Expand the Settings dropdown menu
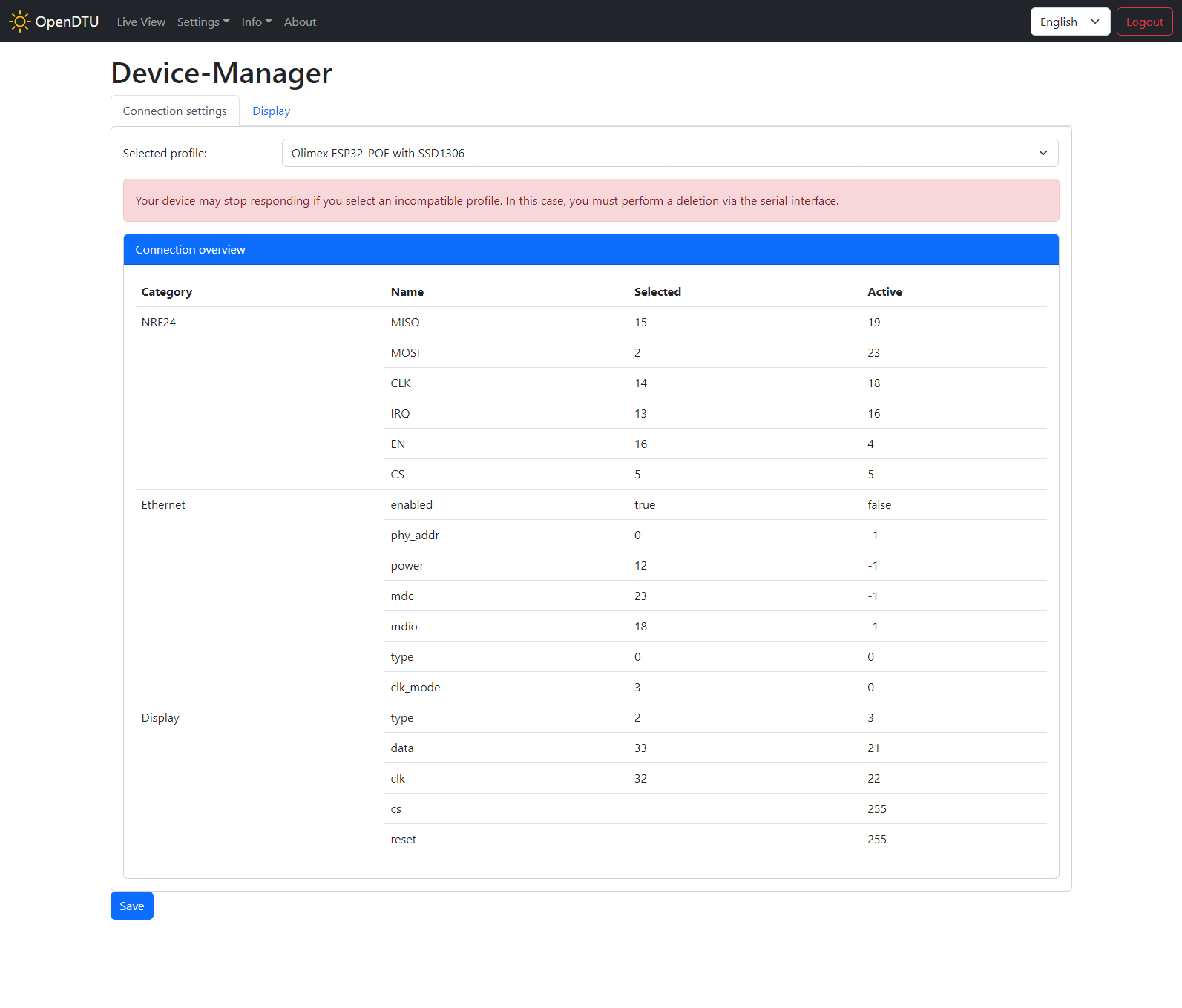Image resolution: width=1182 pixels, height=1008 pixels. pos(203,22)
